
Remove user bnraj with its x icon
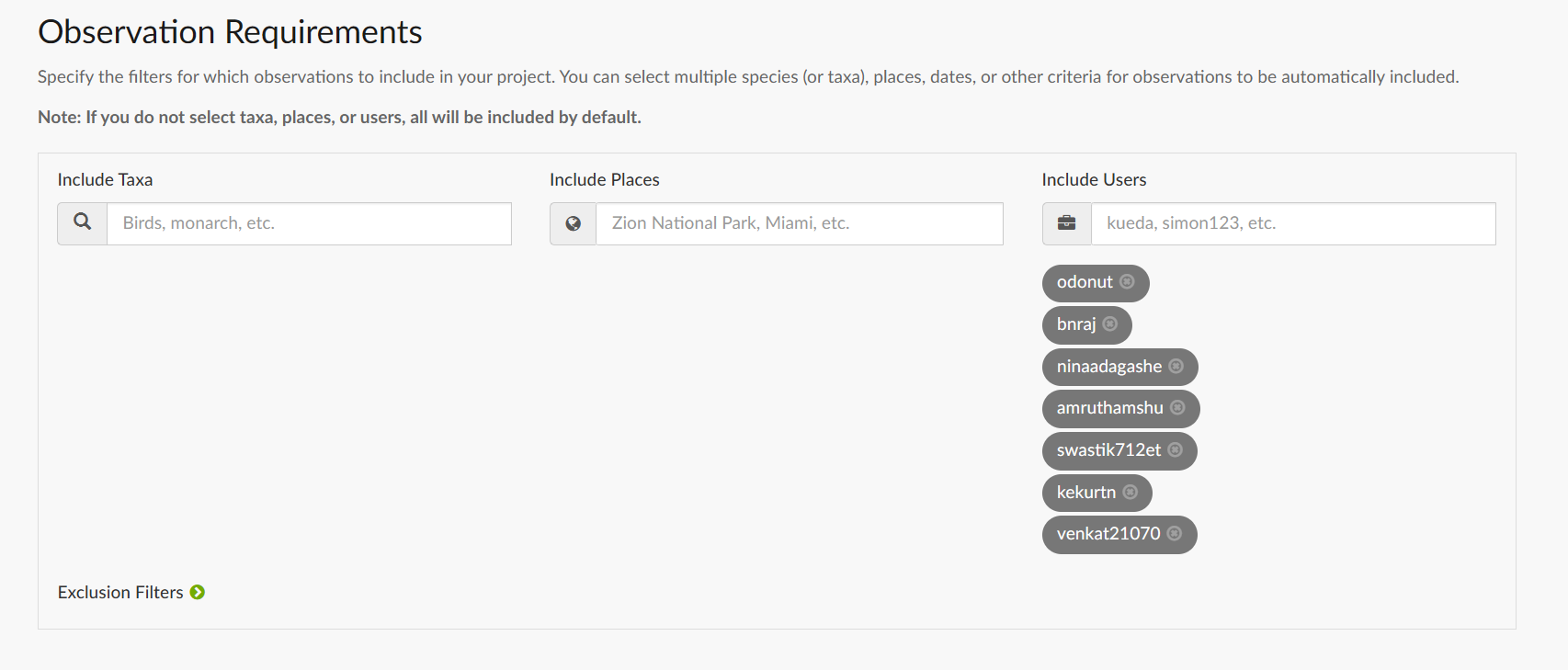[x=1109, y=324]
